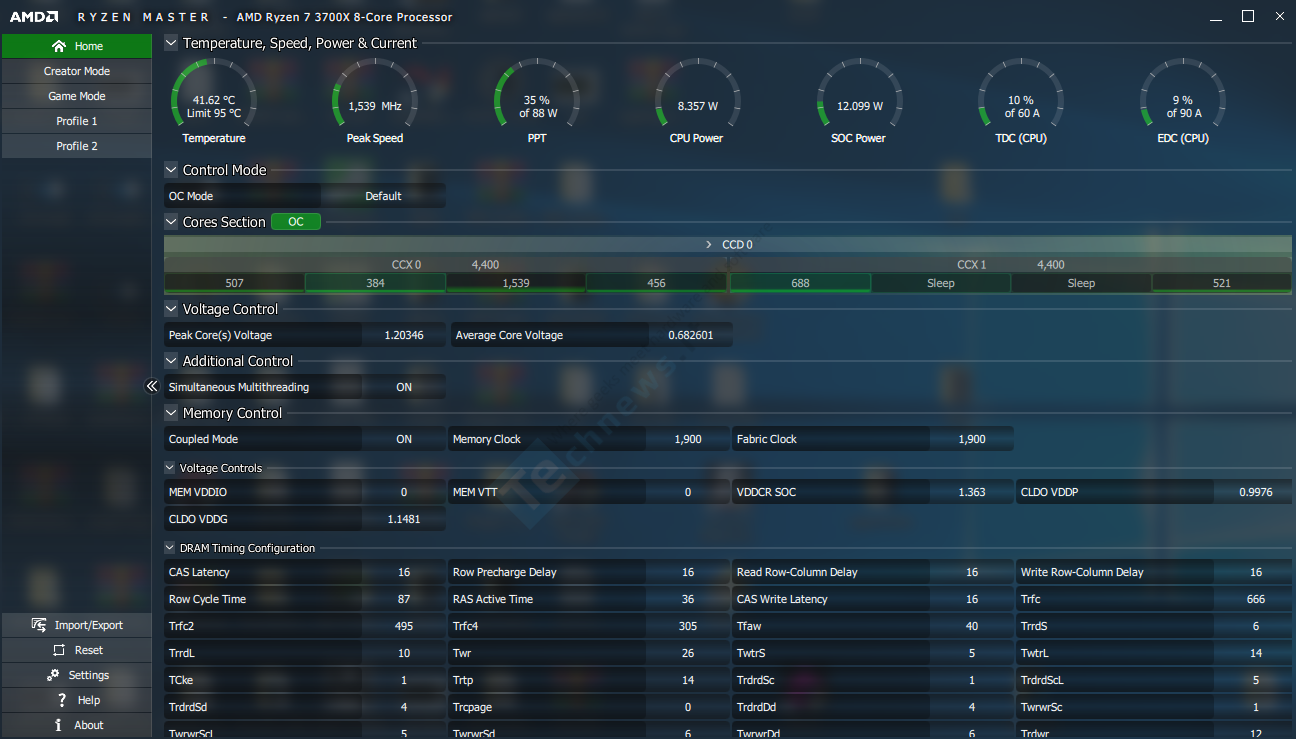The height and width of the screenshot is (739, 1296).
Task: Click TwtrL value 14
Action: click(1256, 653)
